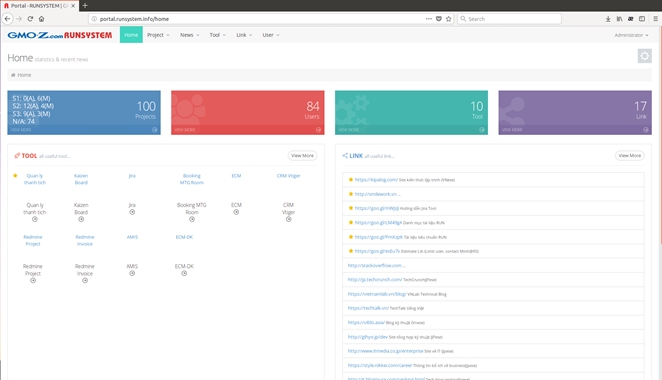
Task: Save to Pocket icon in address bar
Action: pyautogui.click(x=439, y=19)
